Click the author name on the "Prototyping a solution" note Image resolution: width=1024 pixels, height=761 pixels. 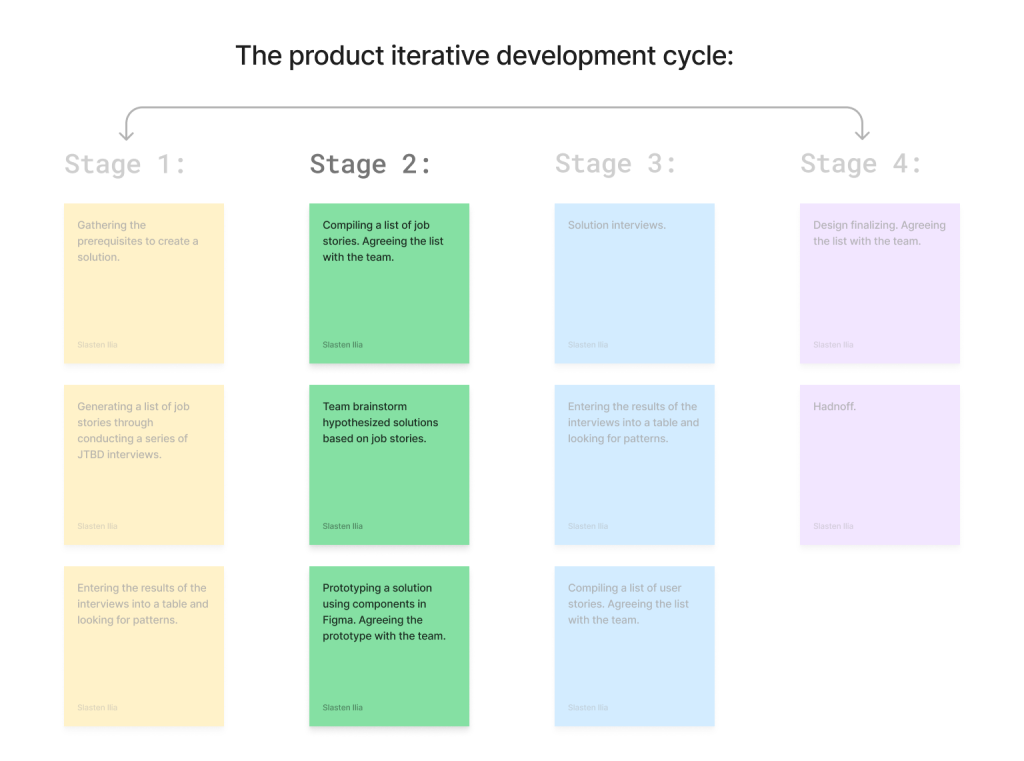tap(343, 707)
